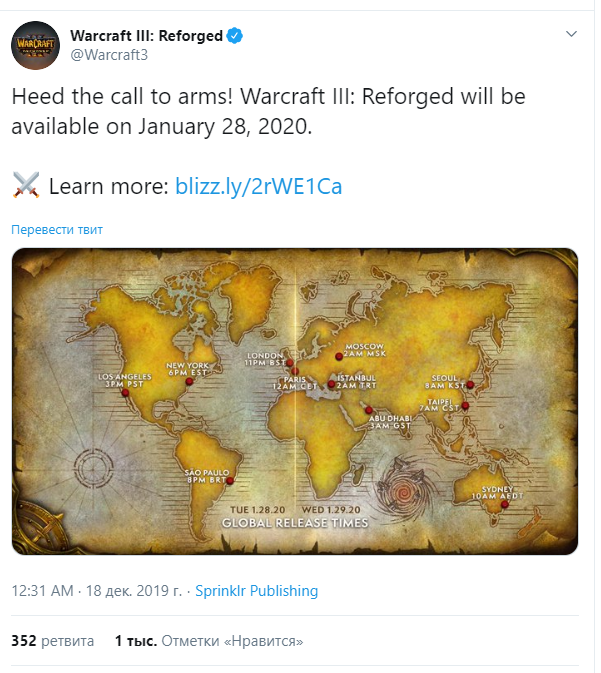Click the maelstrom swirl on the map

click(403, 491)
